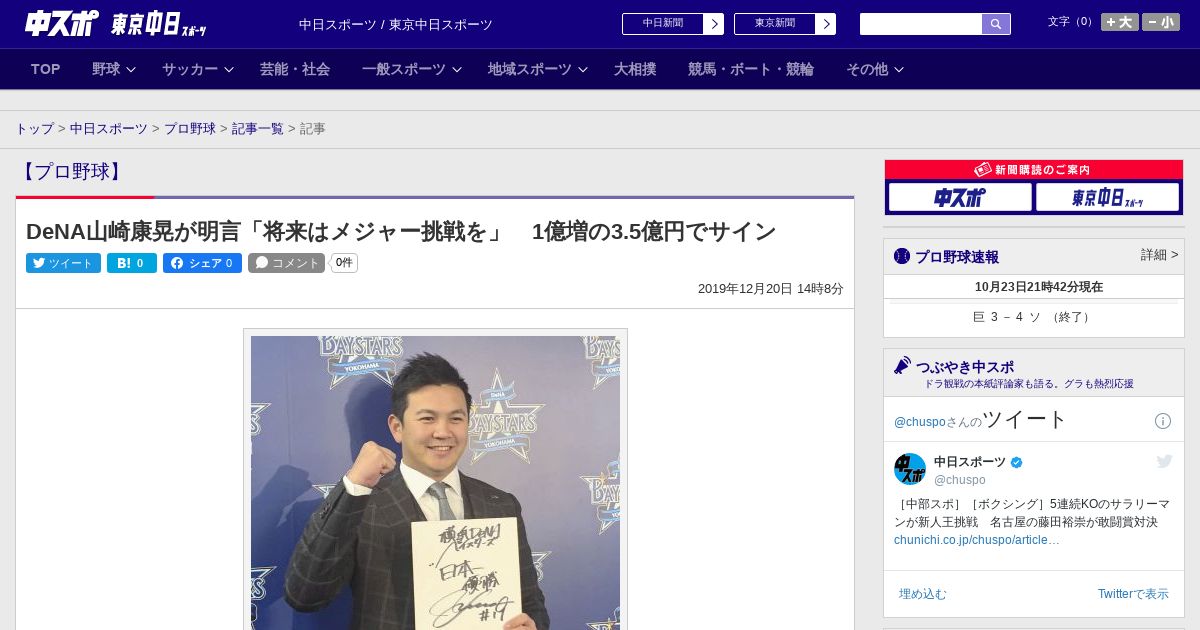Focus the header search input field
Screen dimensions: 1200x630
(921, 24)
